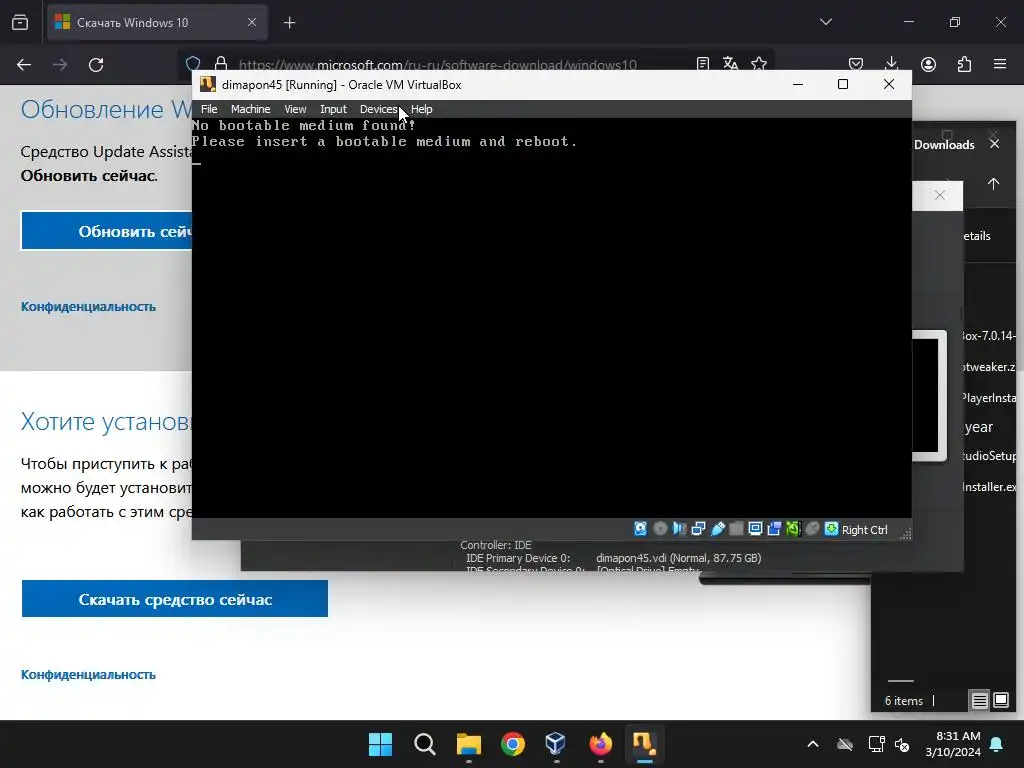This screenshot has width=1024, height=768.
Task: Expand the system tray hidden icons chevron
Action: (812, 744)
